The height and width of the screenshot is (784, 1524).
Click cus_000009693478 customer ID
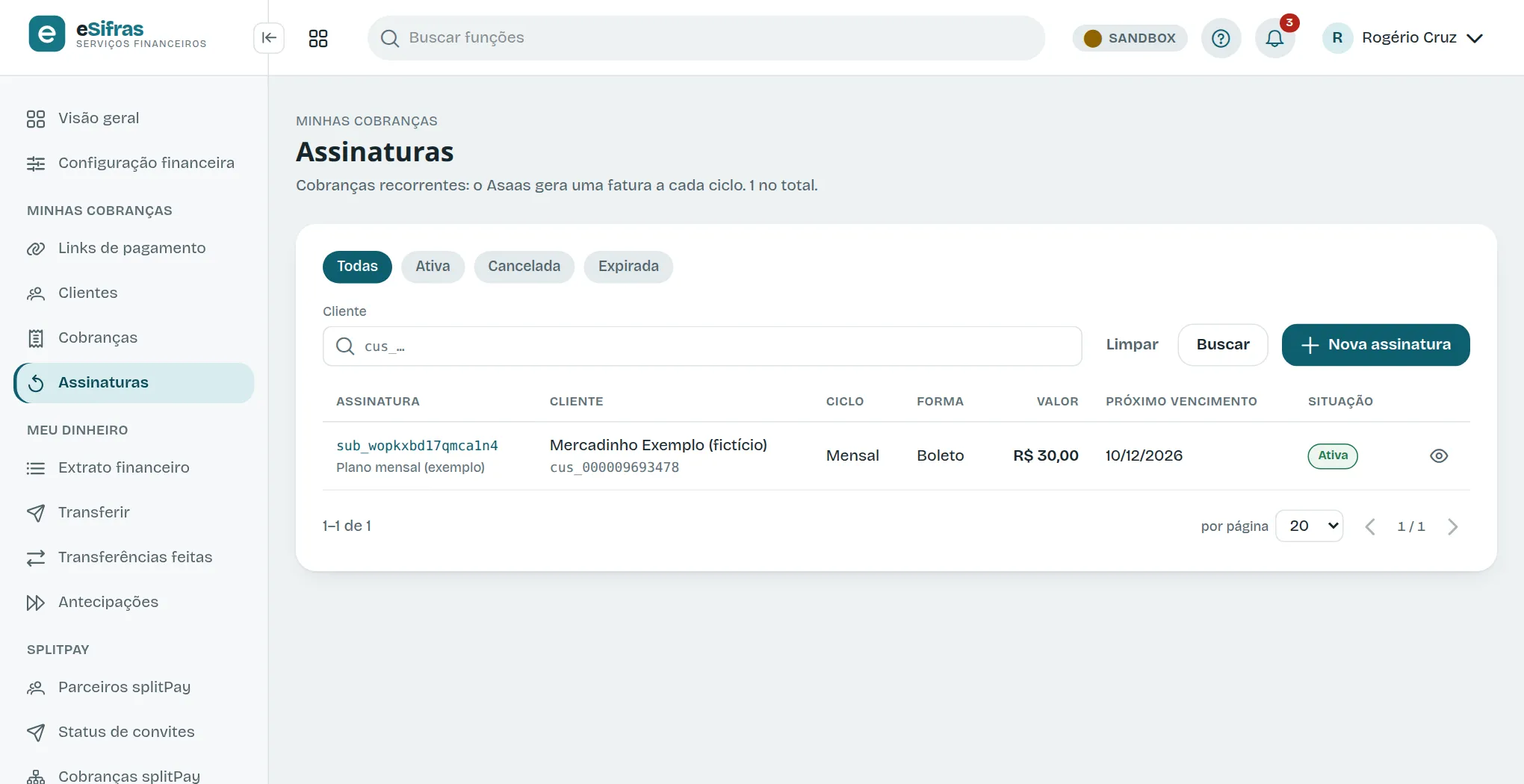614,467
